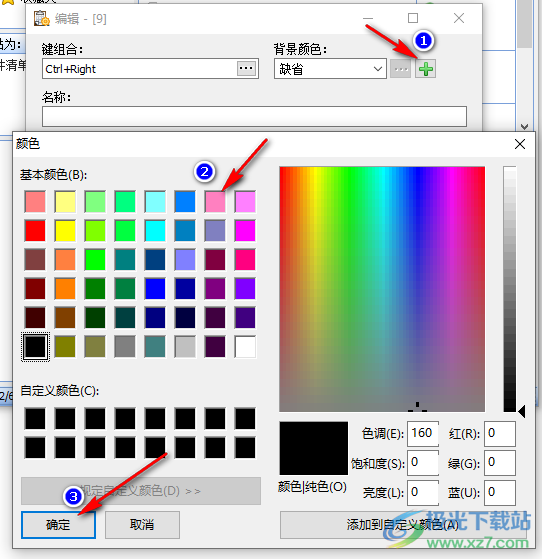542x559 pixels.
Task: Click the scrollbar down arrow behind the dialog
Action: point(524,126)
